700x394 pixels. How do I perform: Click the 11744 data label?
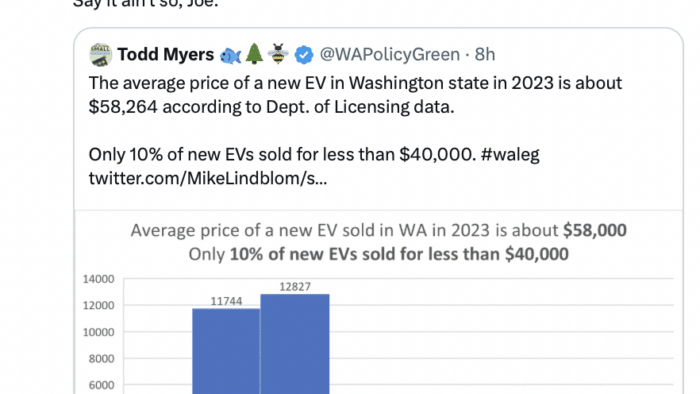(226, 301)
